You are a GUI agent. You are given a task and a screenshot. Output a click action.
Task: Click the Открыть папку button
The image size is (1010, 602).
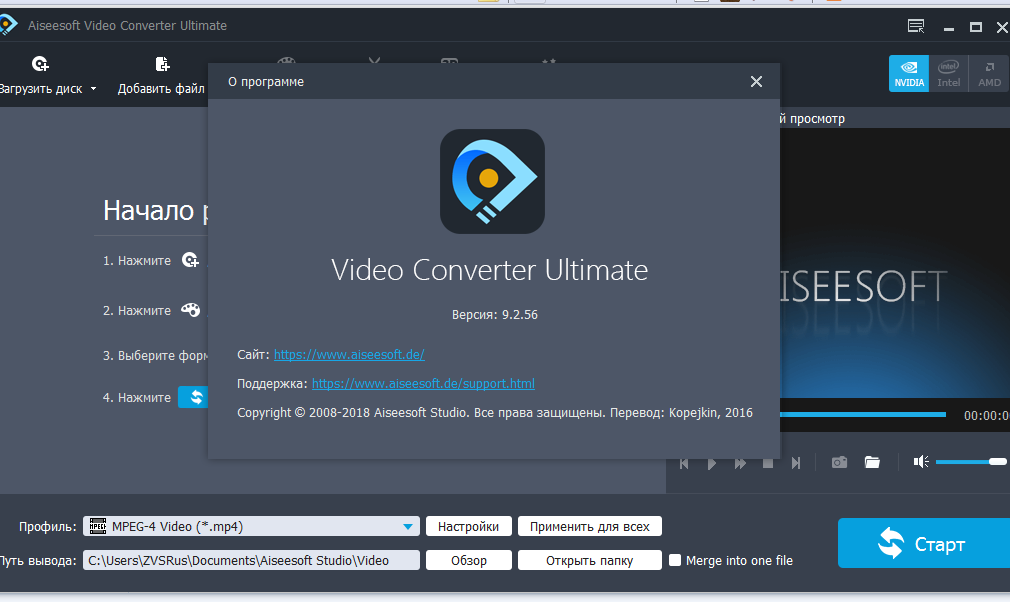point(590,560)
